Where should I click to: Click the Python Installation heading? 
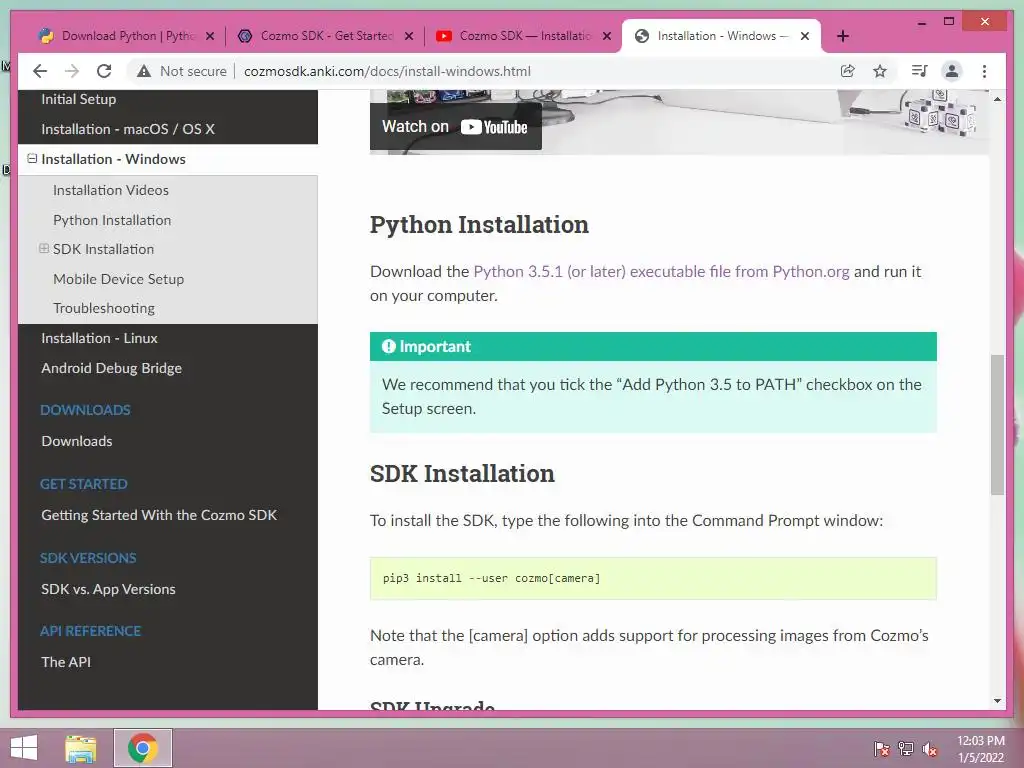point(479,225)
